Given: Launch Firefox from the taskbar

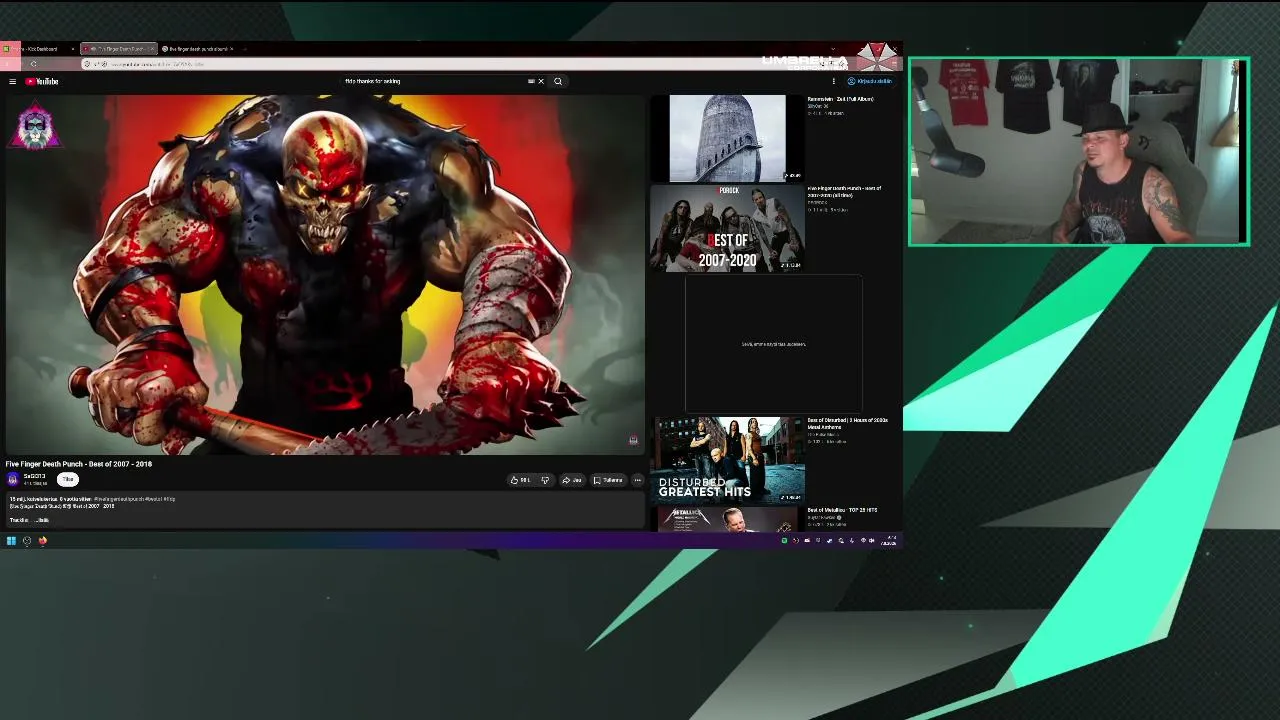Looking at the screenshot, I should (43, 541).
